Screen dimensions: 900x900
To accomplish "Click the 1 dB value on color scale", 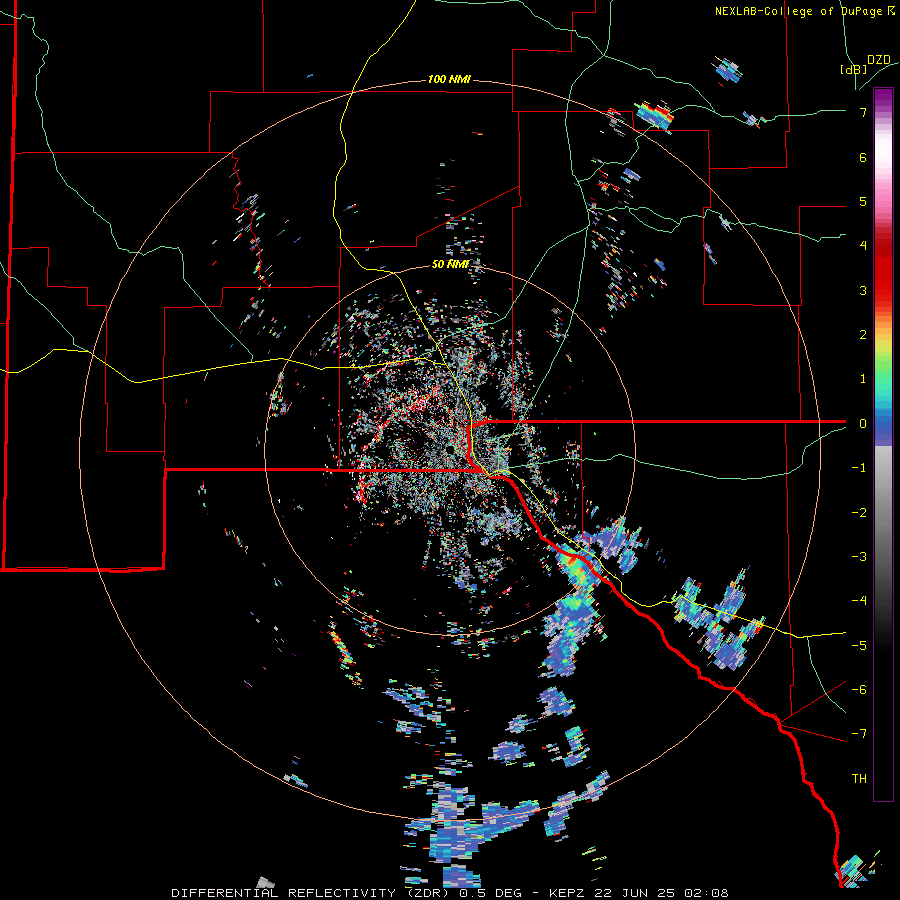I will click(x=863, y=379).
